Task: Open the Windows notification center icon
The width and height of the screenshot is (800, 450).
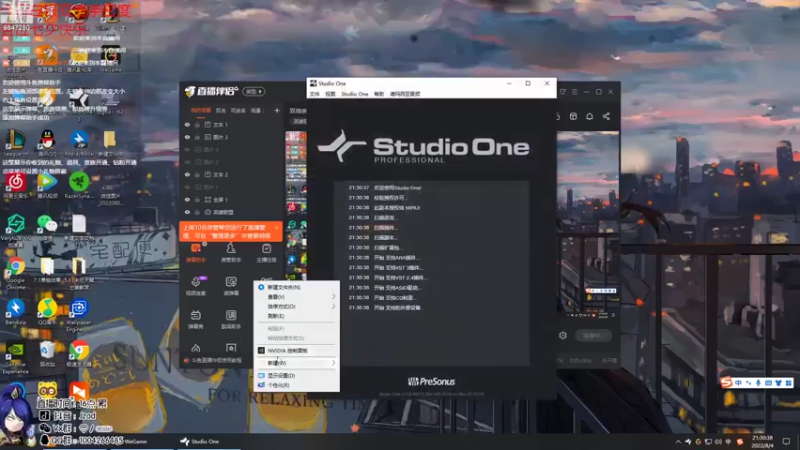Action: (786, 441)
